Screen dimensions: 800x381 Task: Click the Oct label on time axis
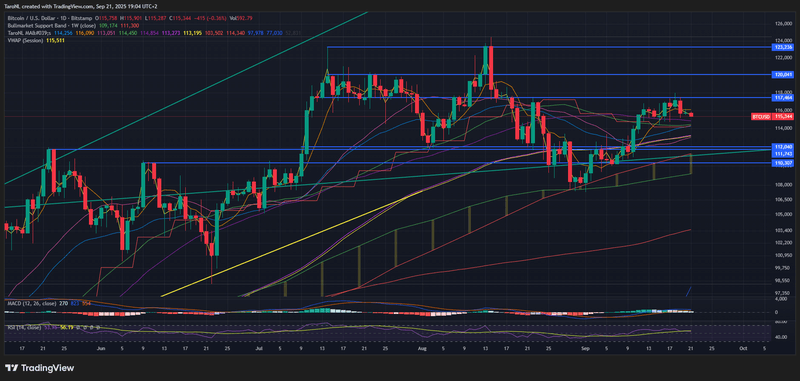743,347
